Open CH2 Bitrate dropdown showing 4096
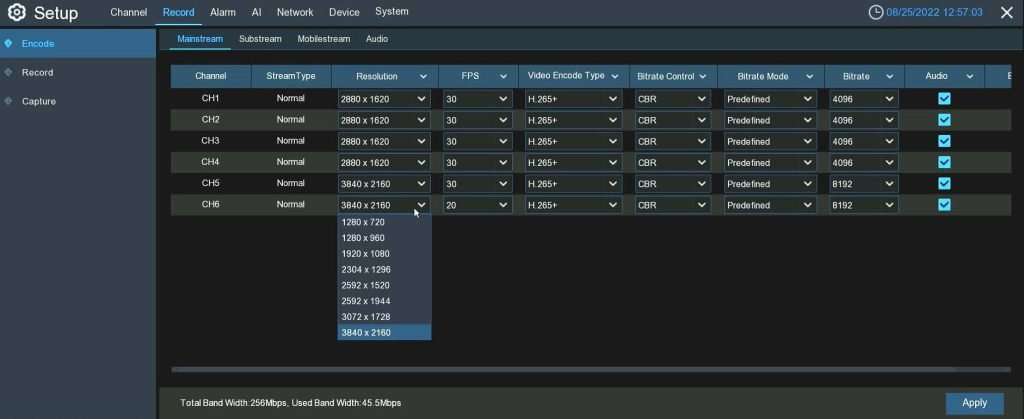The width and height of the screenshot is (1024, 419). (x=863, y=120)
